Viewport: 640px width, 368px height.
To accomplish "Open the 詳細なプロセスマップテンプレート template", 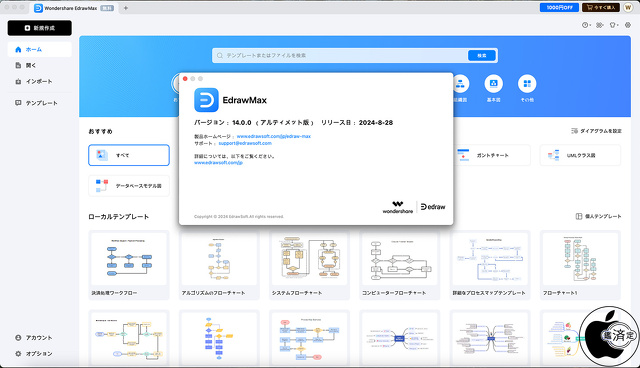I will 490,265.
